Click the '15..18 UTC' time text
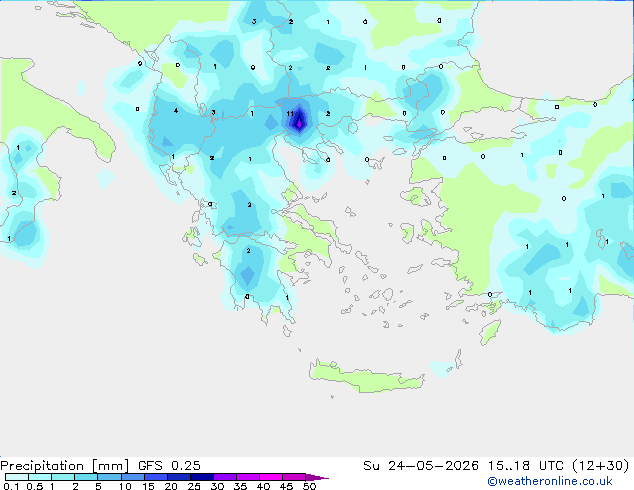This screenshot has width=634, height=490. click(x=525, y=466)
